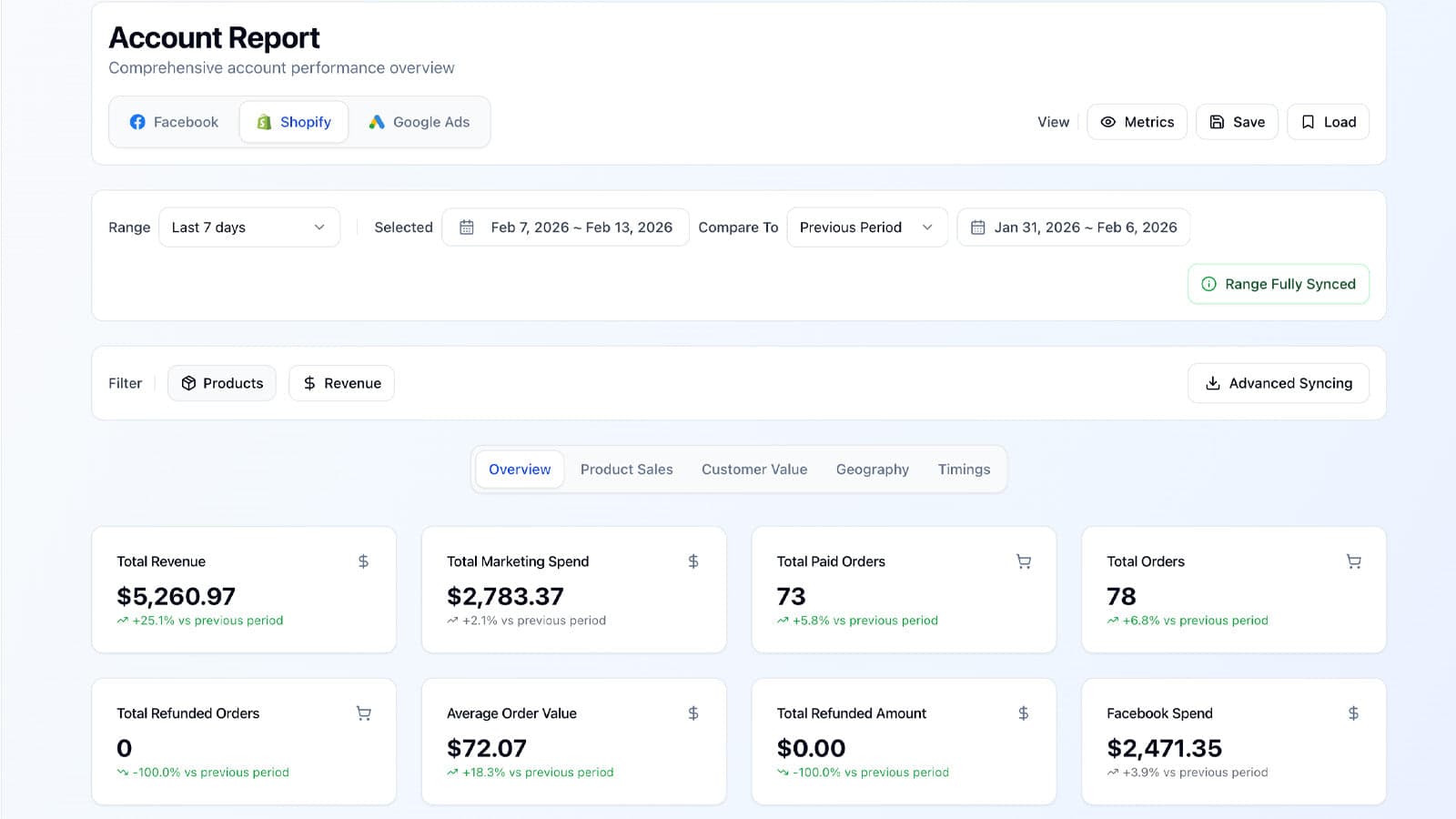Switch to the Timings tab

coord(964,470)
